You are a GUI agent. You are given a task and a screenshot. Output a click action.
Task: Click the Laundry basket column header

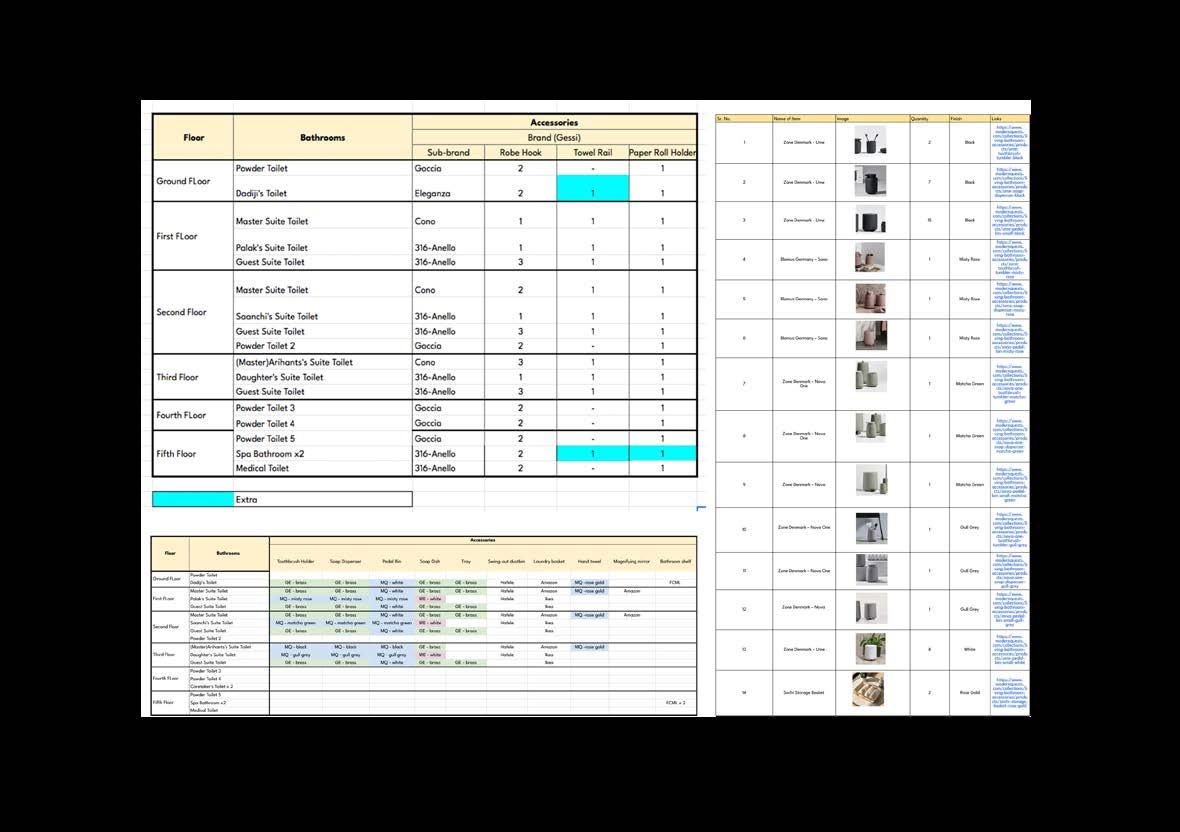pos(549,561)
